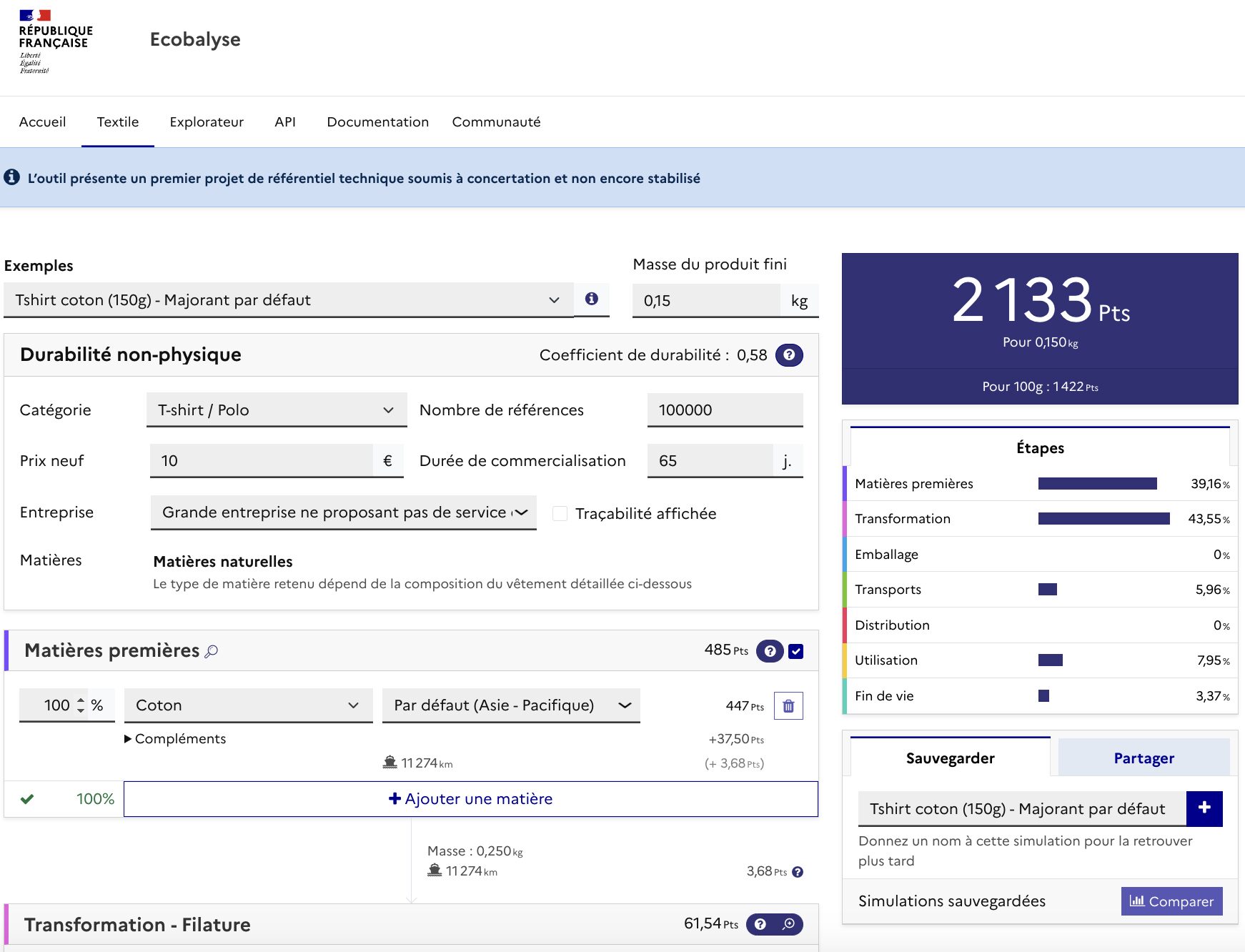Click '61,54 Pts' Filature value
The width and height of the screenshot is (1245, 952).
click(711, 923)
